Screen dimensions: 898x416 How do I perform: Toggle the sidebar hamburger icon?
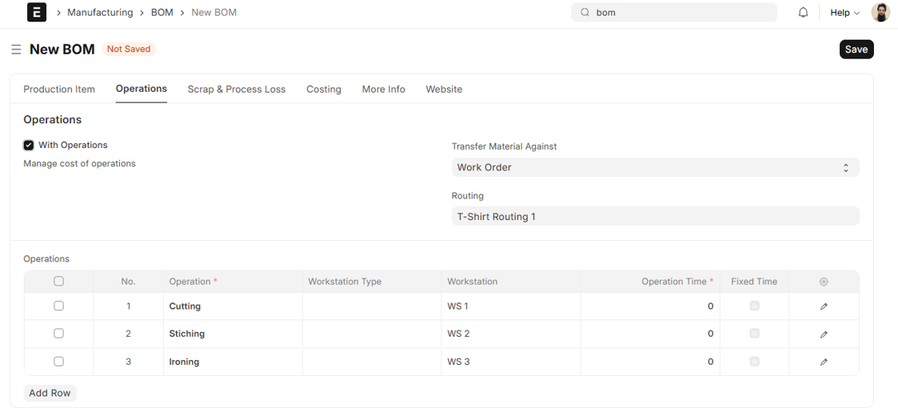coord(16,49)
